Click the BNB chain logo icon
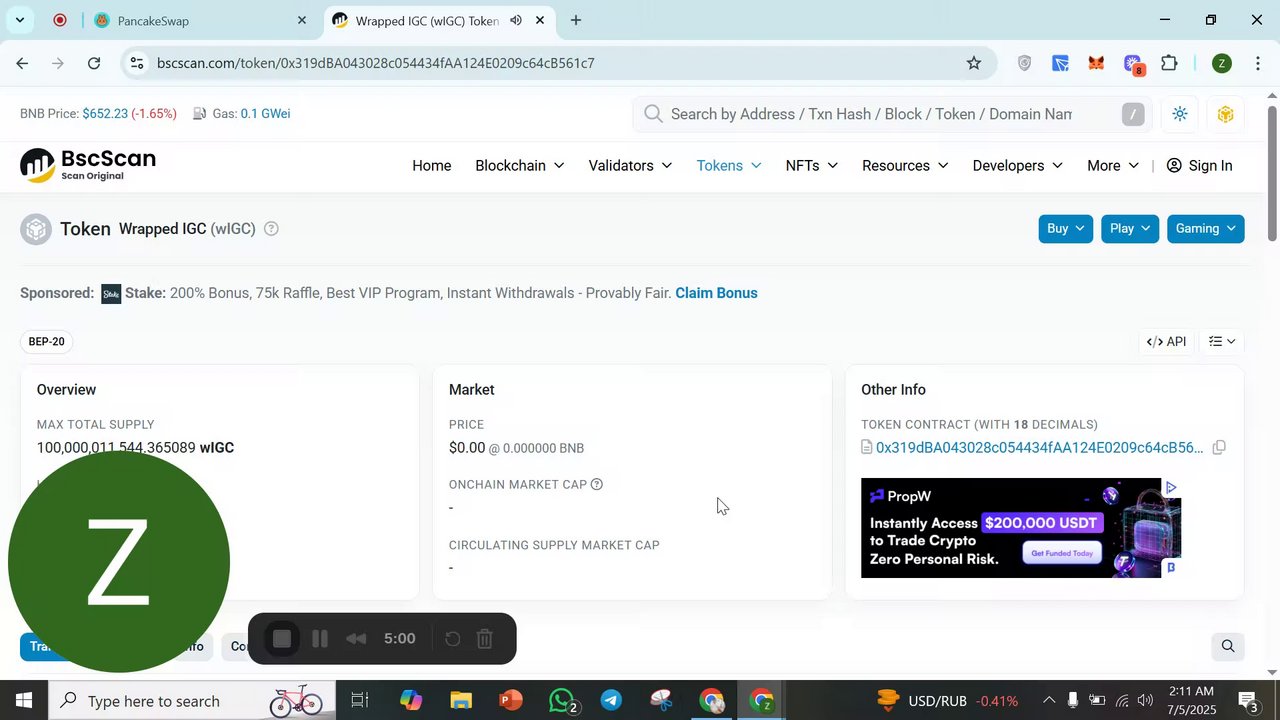The image size is (1280, 720). point(1225,114)
